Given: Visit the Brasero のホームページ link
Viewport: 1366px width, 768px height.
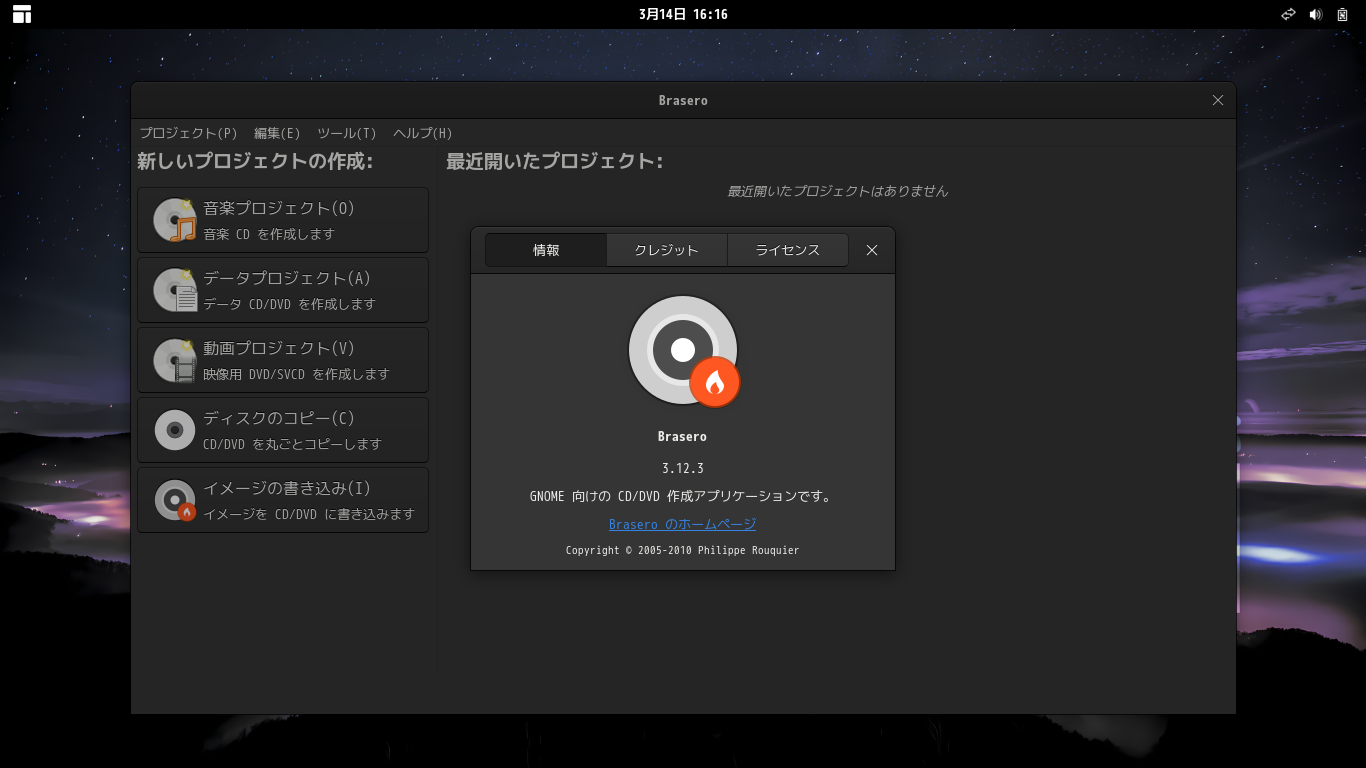Looking at the screenshot, I should tap(683, 524).
